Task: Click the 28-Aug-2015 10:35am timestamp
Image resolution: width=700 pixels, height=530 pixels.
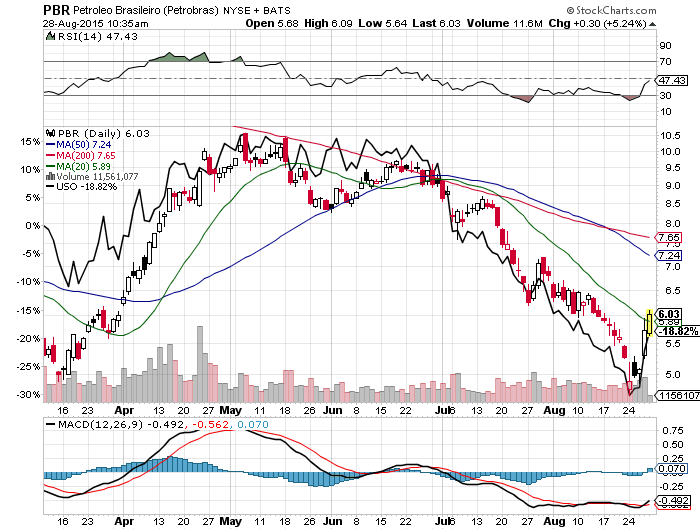Action: pos(96,24)
